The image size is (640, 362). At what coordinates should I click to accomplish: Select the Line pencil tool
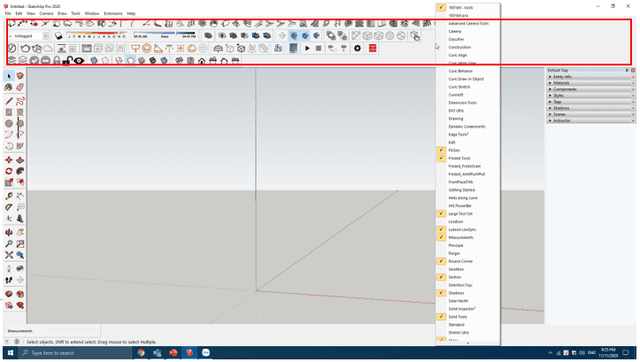tap(9, 101)
